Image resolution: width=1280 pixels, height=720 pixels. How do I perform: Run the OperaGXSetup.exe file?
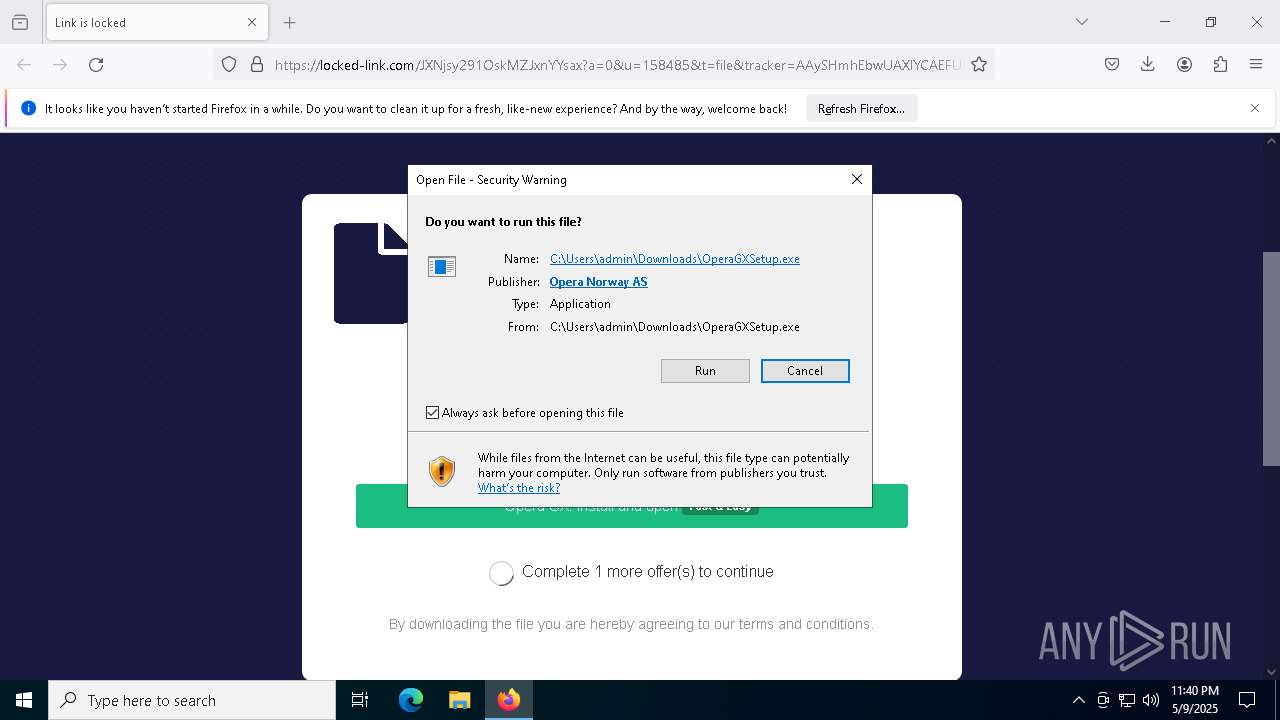point(705,371)
